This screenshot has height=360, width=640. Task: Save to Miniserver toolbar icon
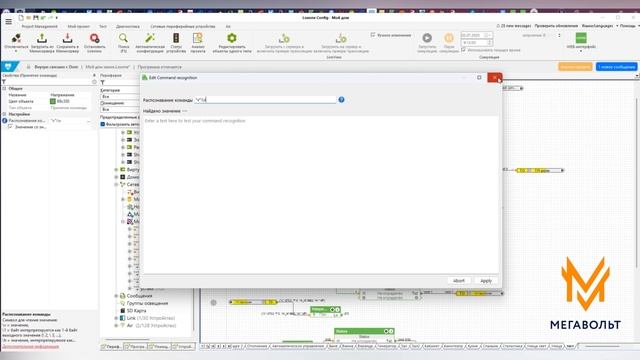[67, 38]
